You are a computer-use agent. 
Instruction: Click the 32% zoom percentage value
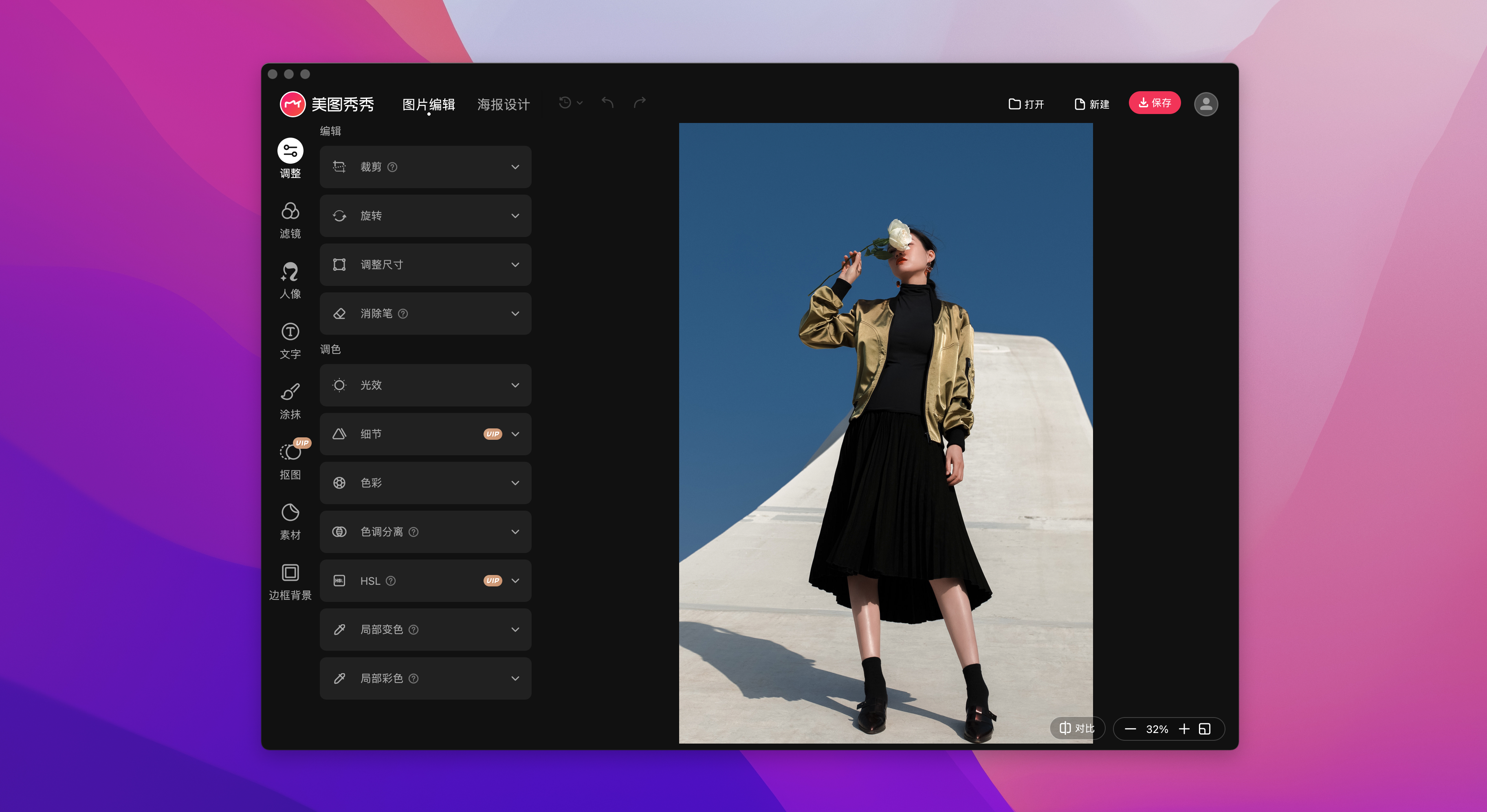[1157, 729]
